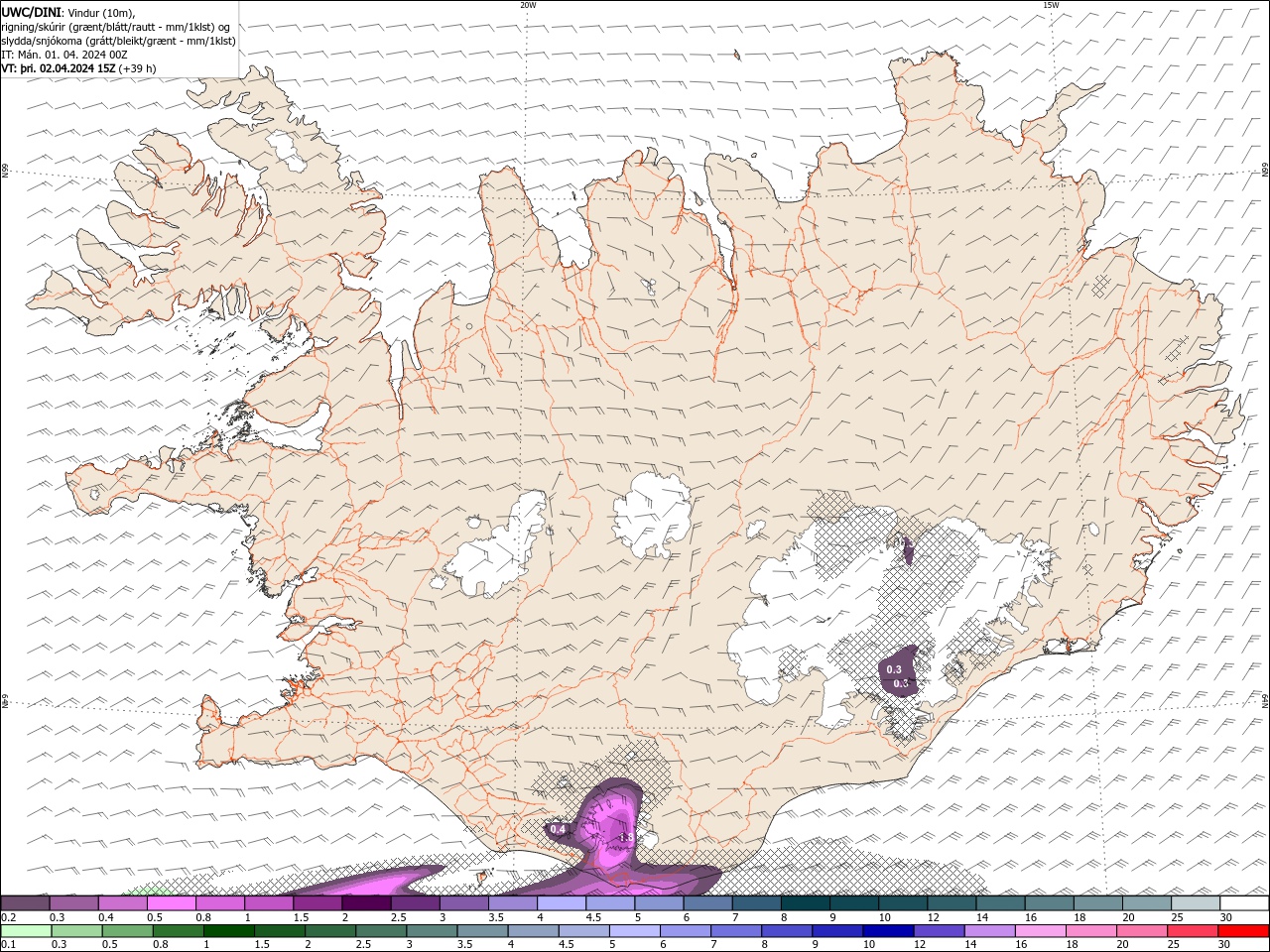Click the 'IT: Mán. 01. 04. 2024 00Z' line
This screenshot has width=1270, height=952.
(x=63, y=55)
